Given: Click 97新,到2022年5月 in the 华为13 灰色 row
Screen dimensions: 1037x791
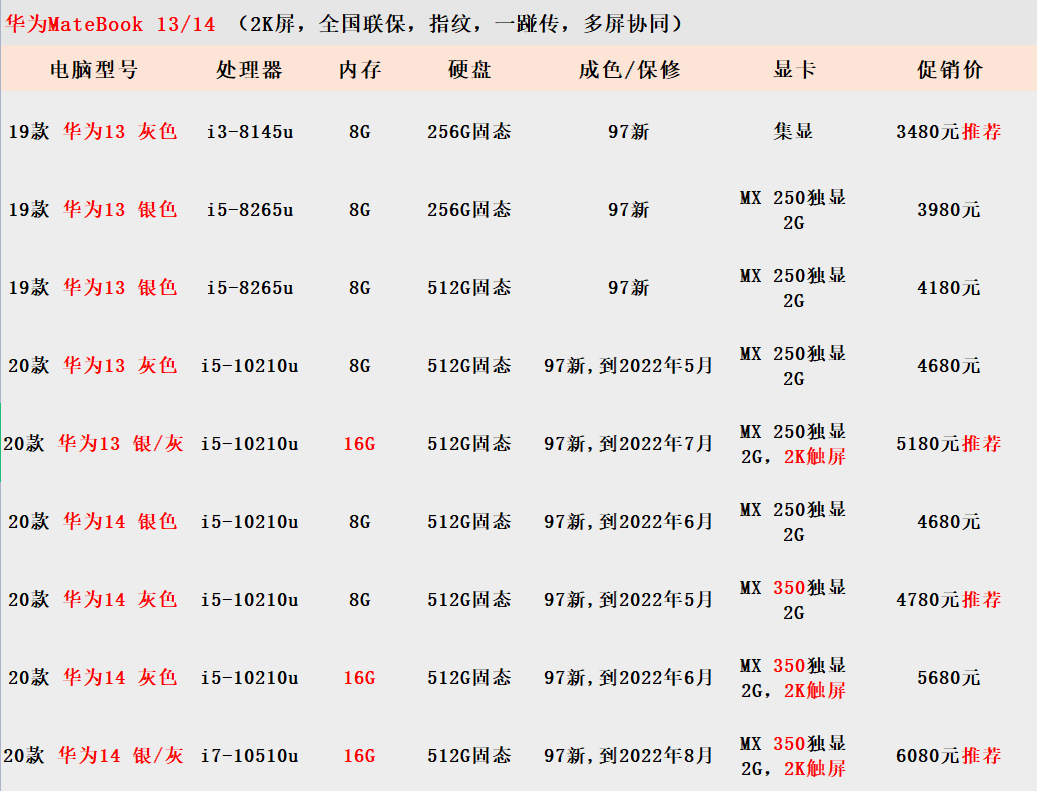Looking at the screenshot, I should coord(628,365).
